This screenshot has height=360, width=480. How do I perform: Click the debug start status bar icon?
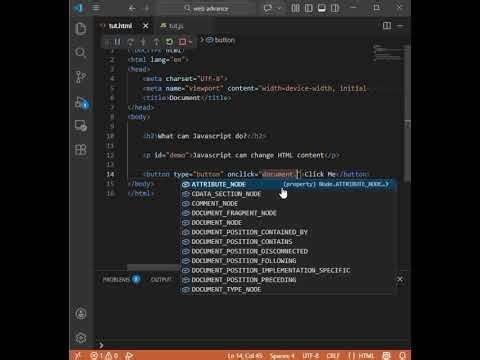(129, 356)
